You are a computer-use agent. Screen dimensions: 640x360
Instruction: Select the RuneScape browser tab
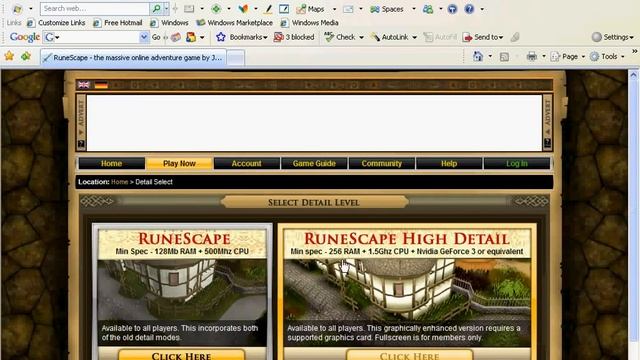[133, 58]
